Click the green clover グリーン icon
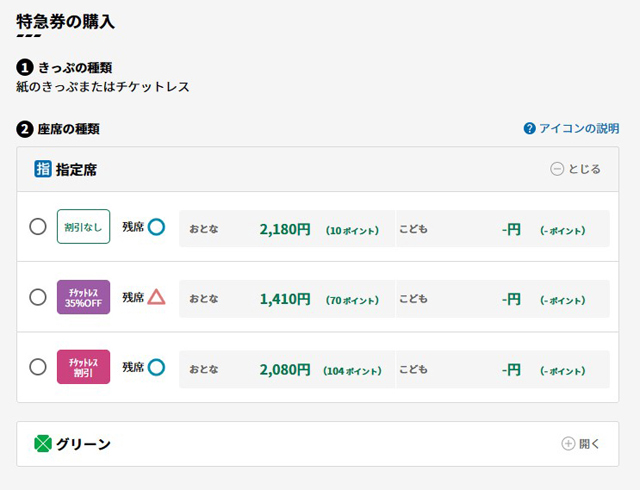This screenshot has height=490, width=640. point(43,444)
